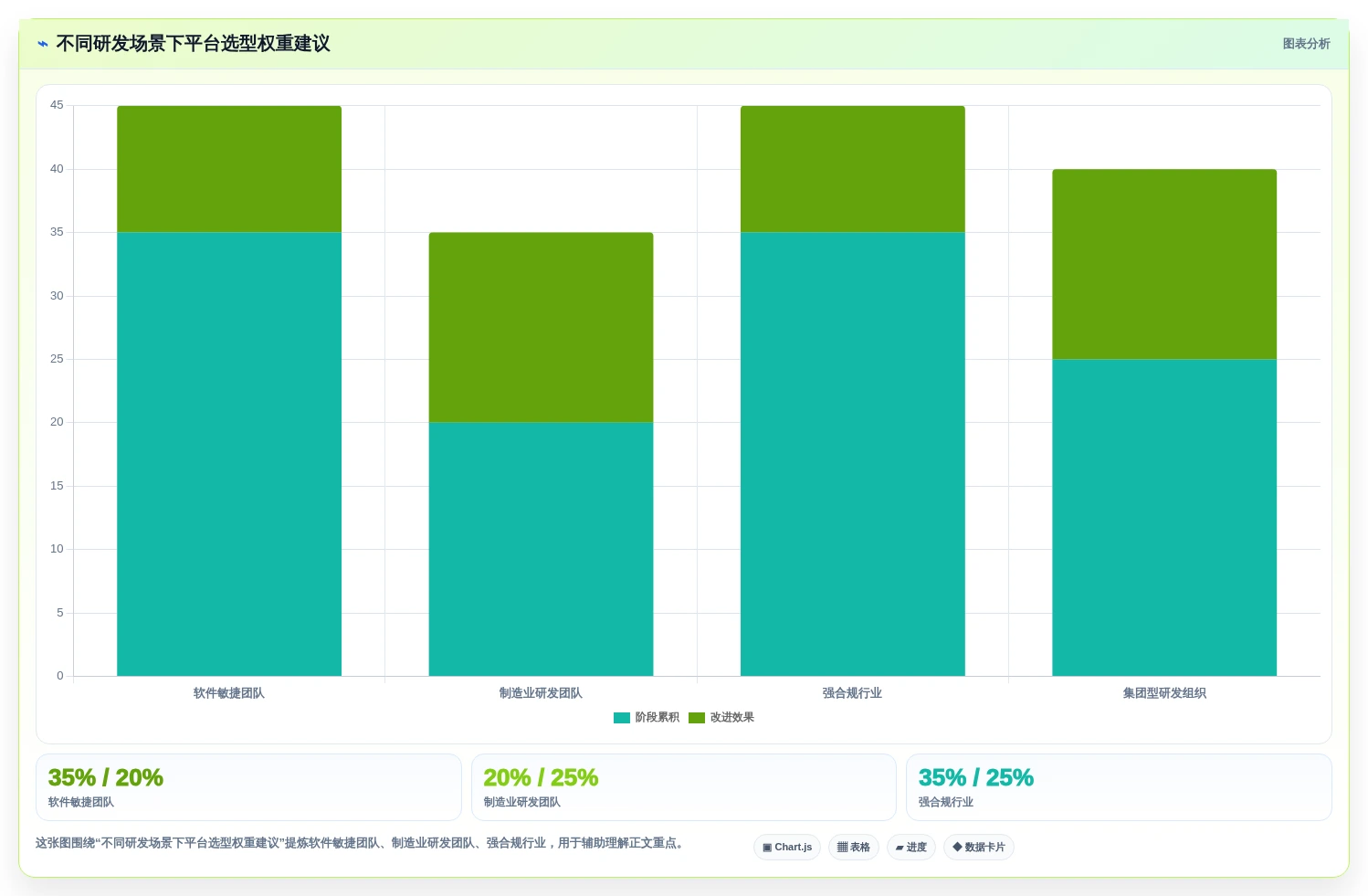
Task: Click the 软件敏捷团队 x-axis label
Action: tap(229, 693)
